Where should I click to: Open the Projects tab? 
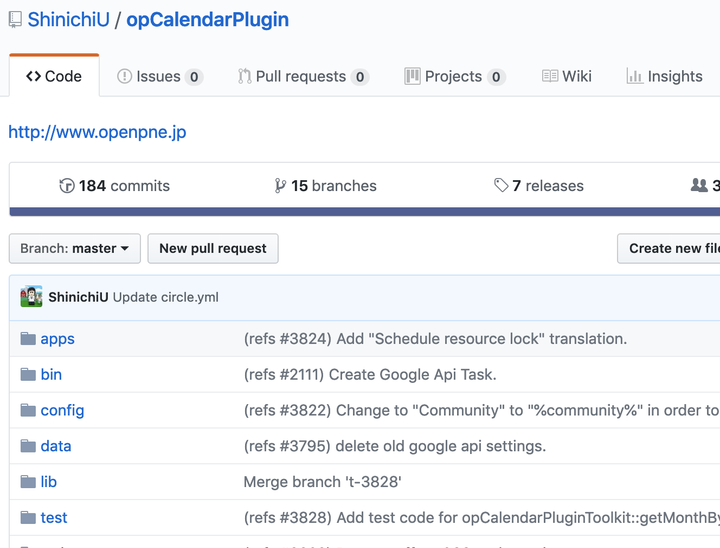(x=455, y=76)
